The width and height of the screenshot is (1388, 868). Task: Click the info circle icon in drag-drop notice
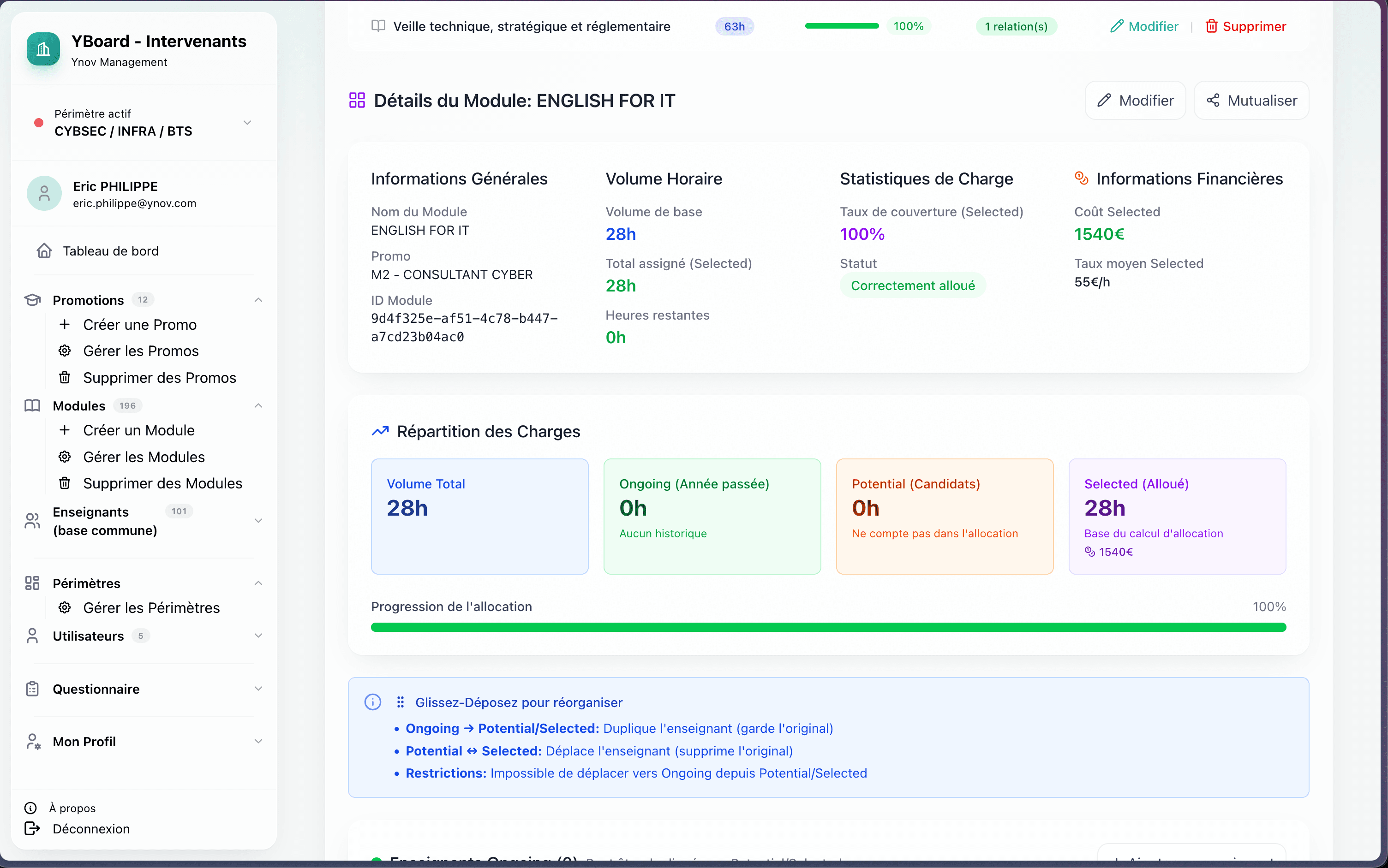coord(373,702)
